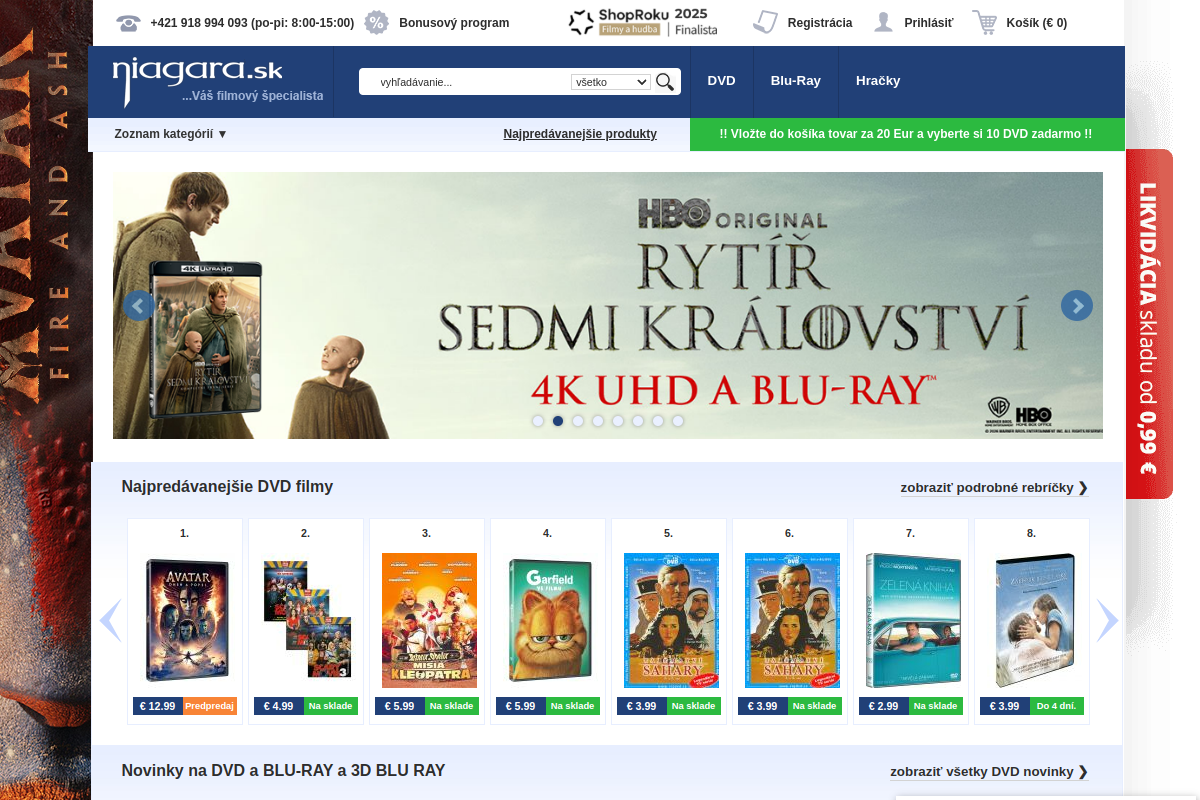Screen dimensions: 1200x800
Task: Open Rytíř sedmi království banner
Action: point(608,305)
